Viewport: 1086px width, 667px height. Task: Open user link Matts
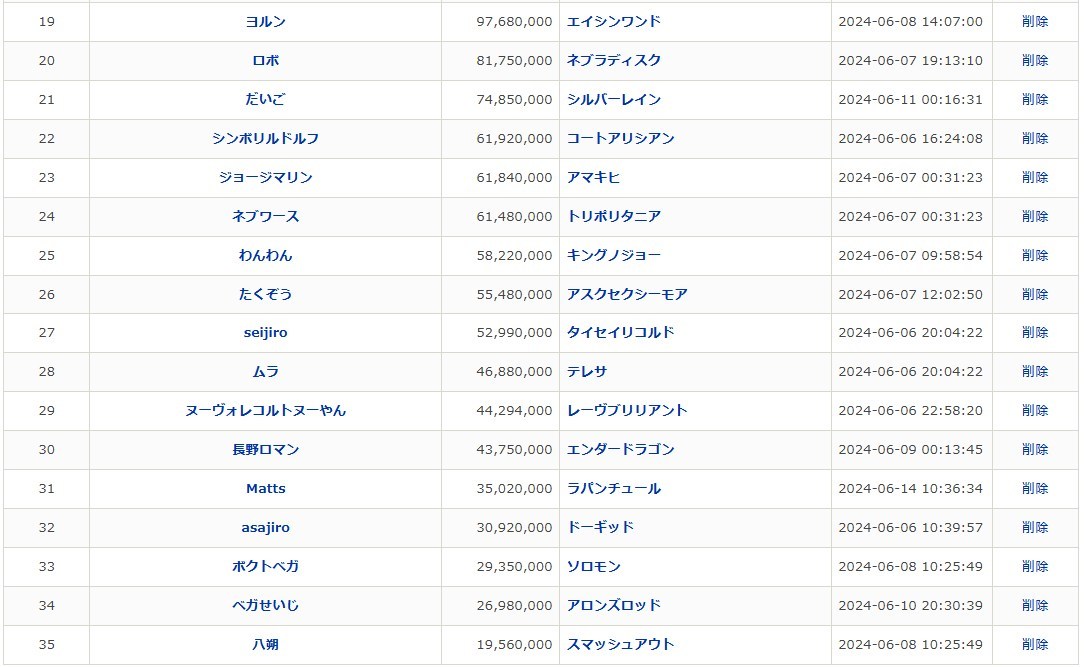pyautogui.click(x=265, y=488)
